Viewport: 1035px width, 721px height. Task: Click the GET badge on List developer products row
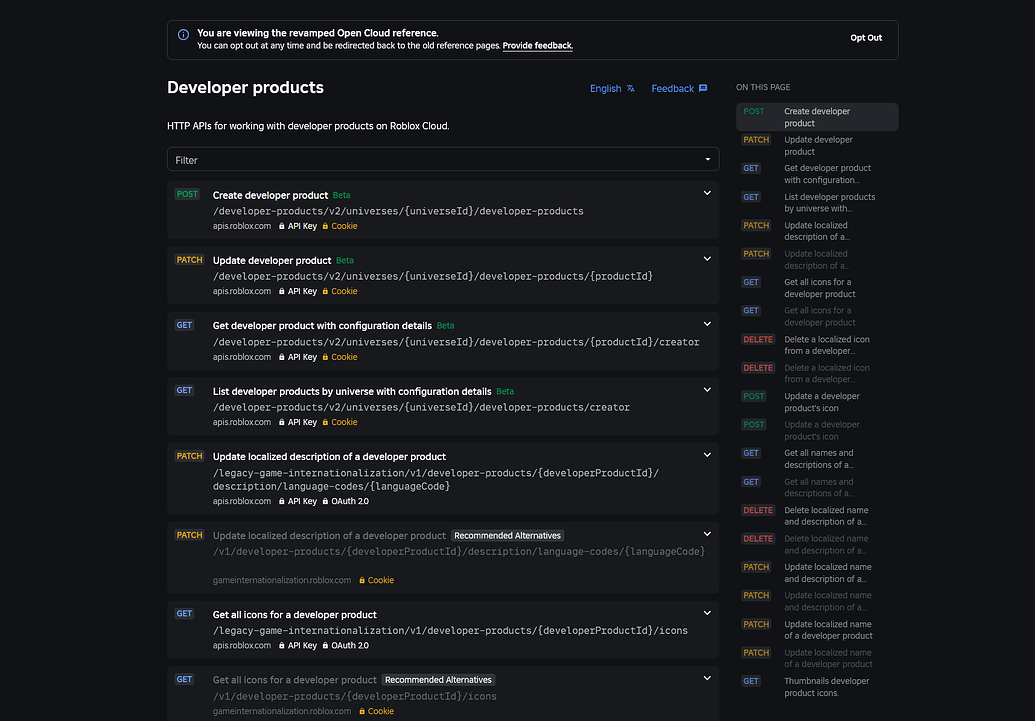point(184,390)
